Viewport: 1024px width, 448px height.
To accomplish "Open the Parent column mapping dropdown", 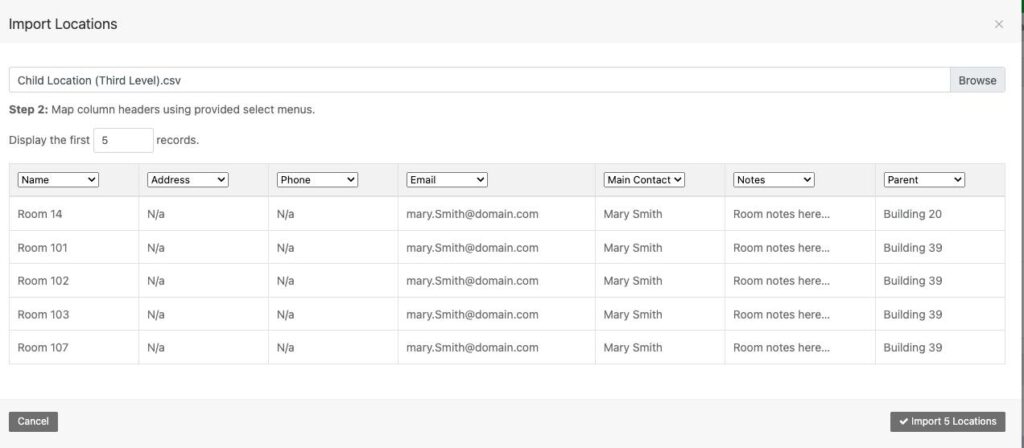I will tap(924, 180).
